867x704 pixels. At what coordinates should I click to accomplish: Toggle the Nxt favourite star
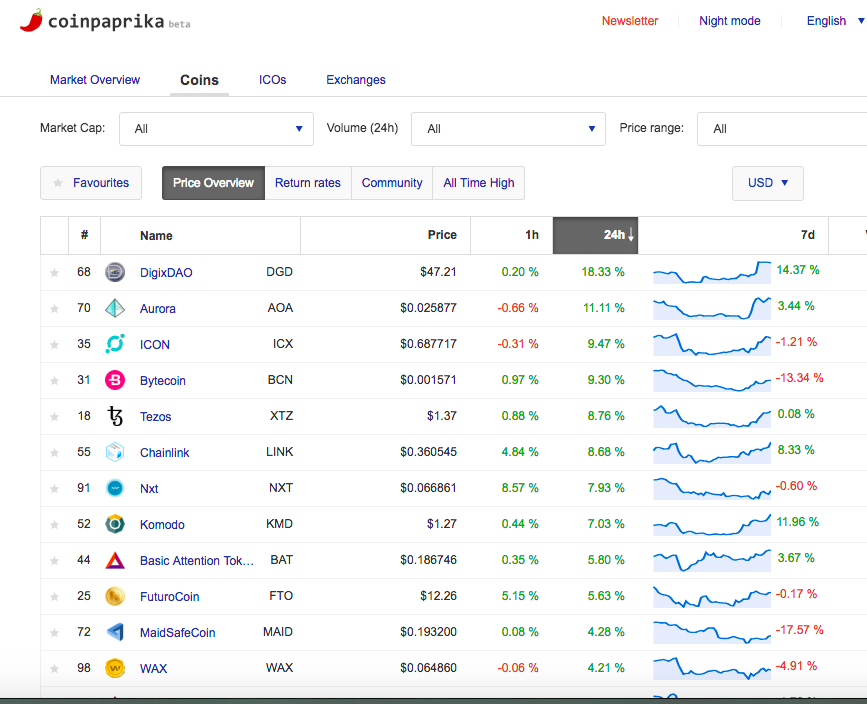pos(54,488)
